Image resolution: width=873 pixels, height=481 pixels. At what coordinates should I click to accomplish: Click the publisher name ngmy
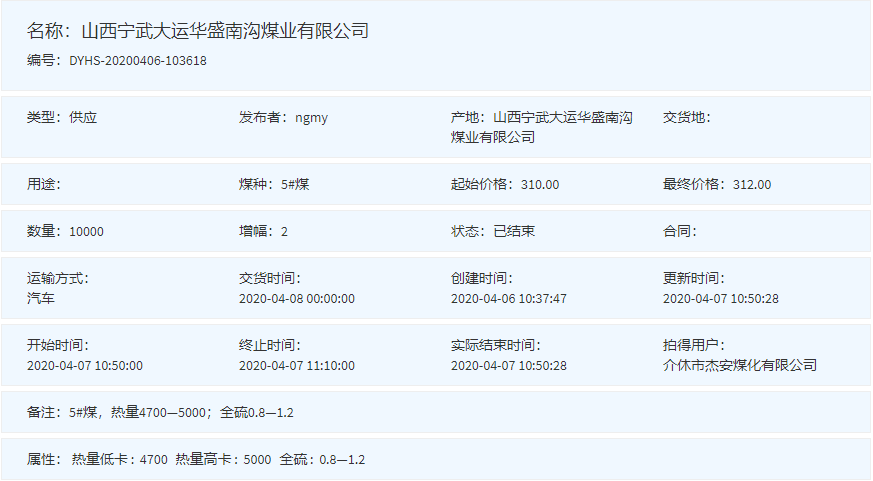311,118
